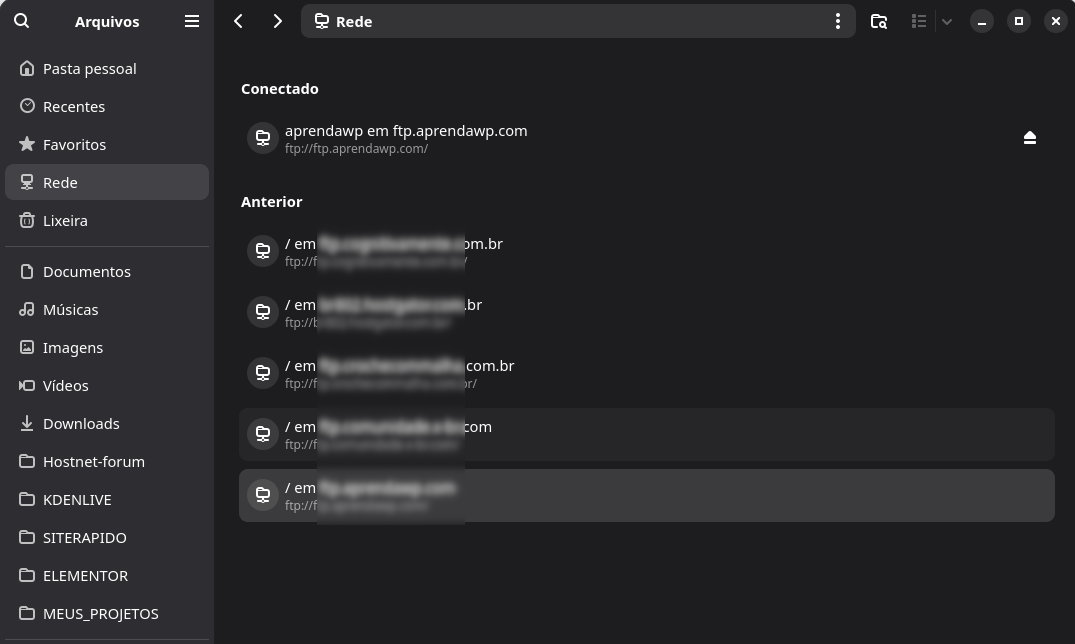Eject the aprendawp FTP connection
1075x644 pixels.
[x=1029, y=138]
